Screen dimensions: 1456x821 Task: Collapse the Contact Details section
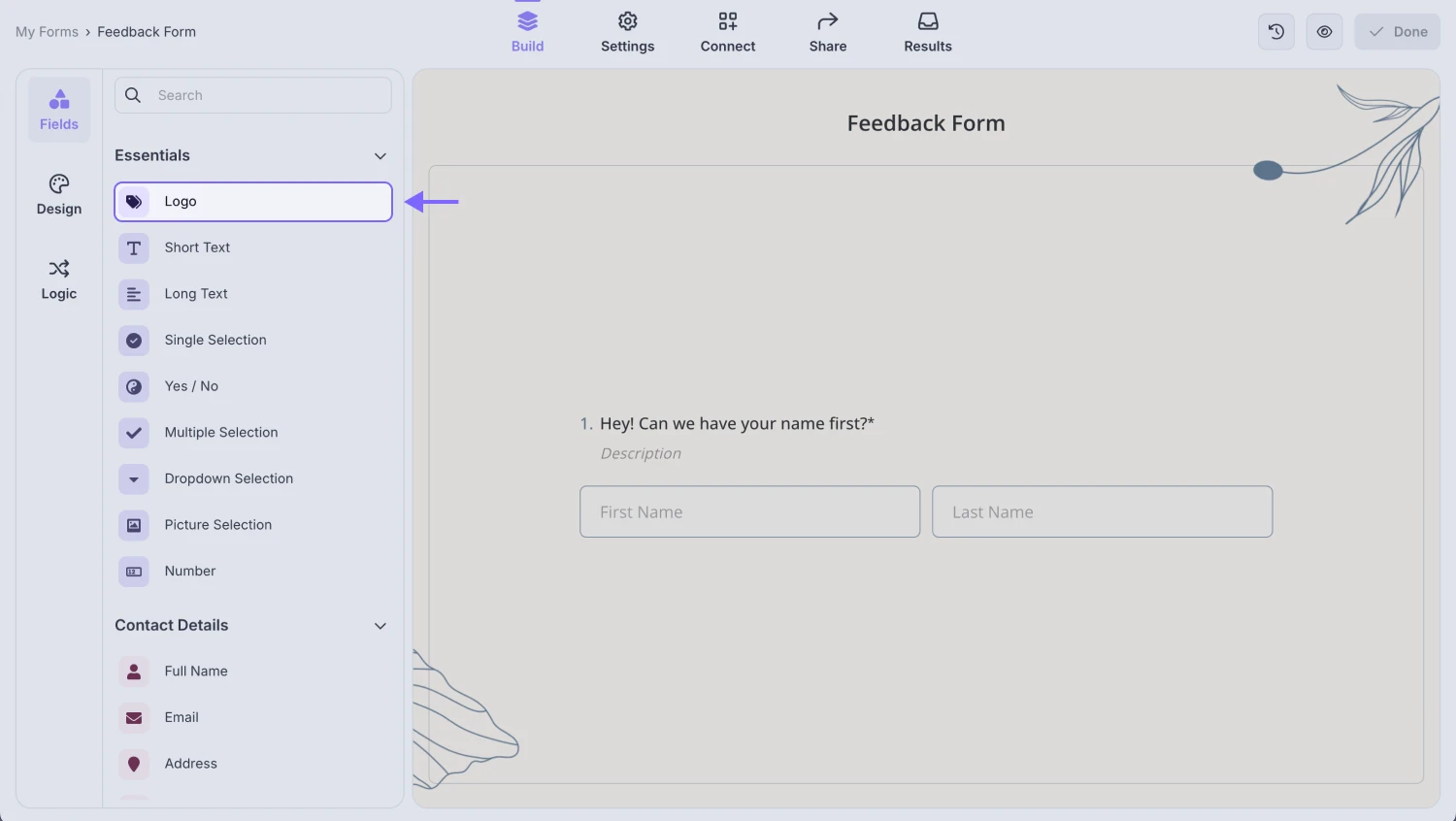(380, 626)
